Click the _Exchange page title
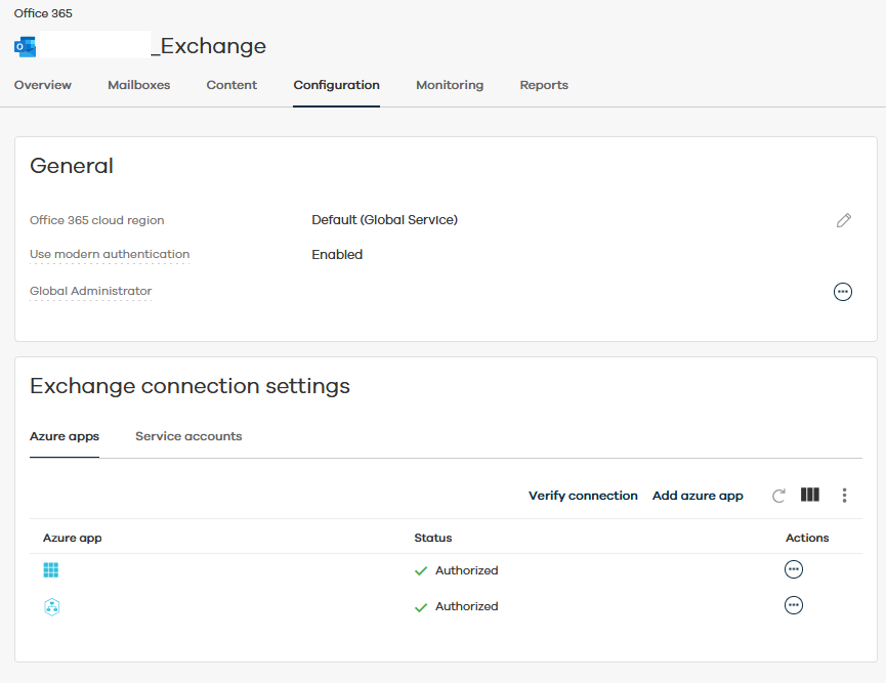 pos(209,46)
